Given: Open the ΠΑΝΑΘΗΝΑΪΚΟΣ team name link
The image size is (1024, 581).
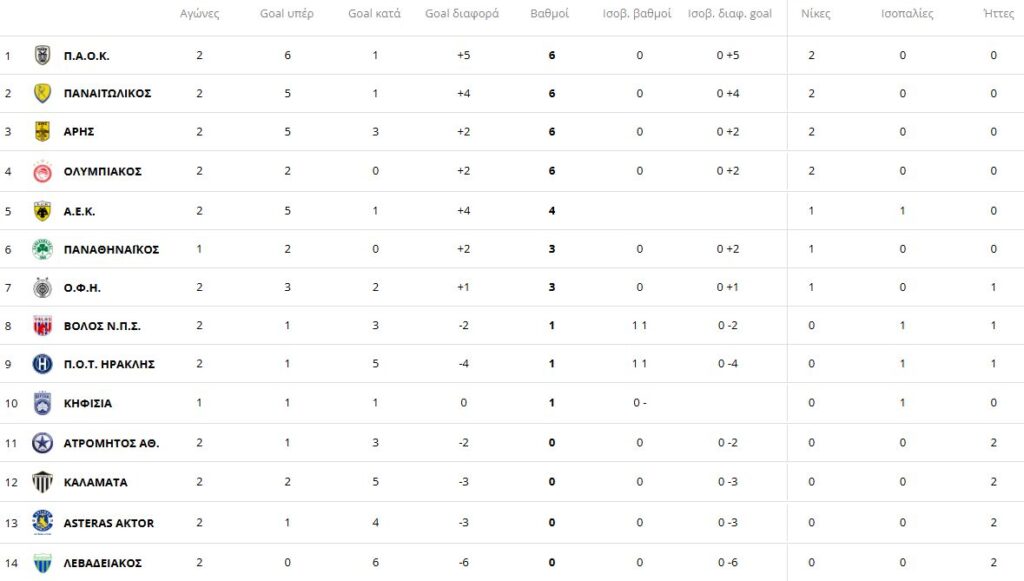Looking at the screenshot, I should (111, 249).
